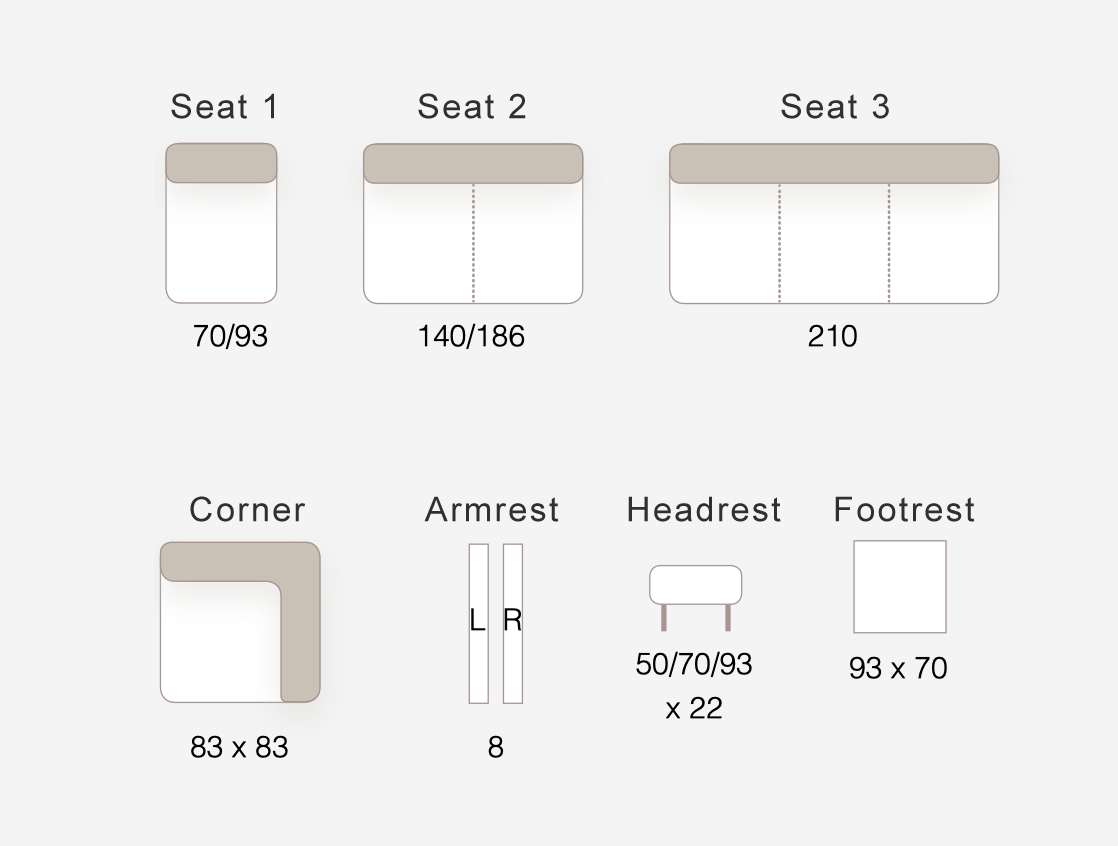This screenshot has height=846, width=1118.
Task: Click the "Footrest" label
Action: coord(904,510)
